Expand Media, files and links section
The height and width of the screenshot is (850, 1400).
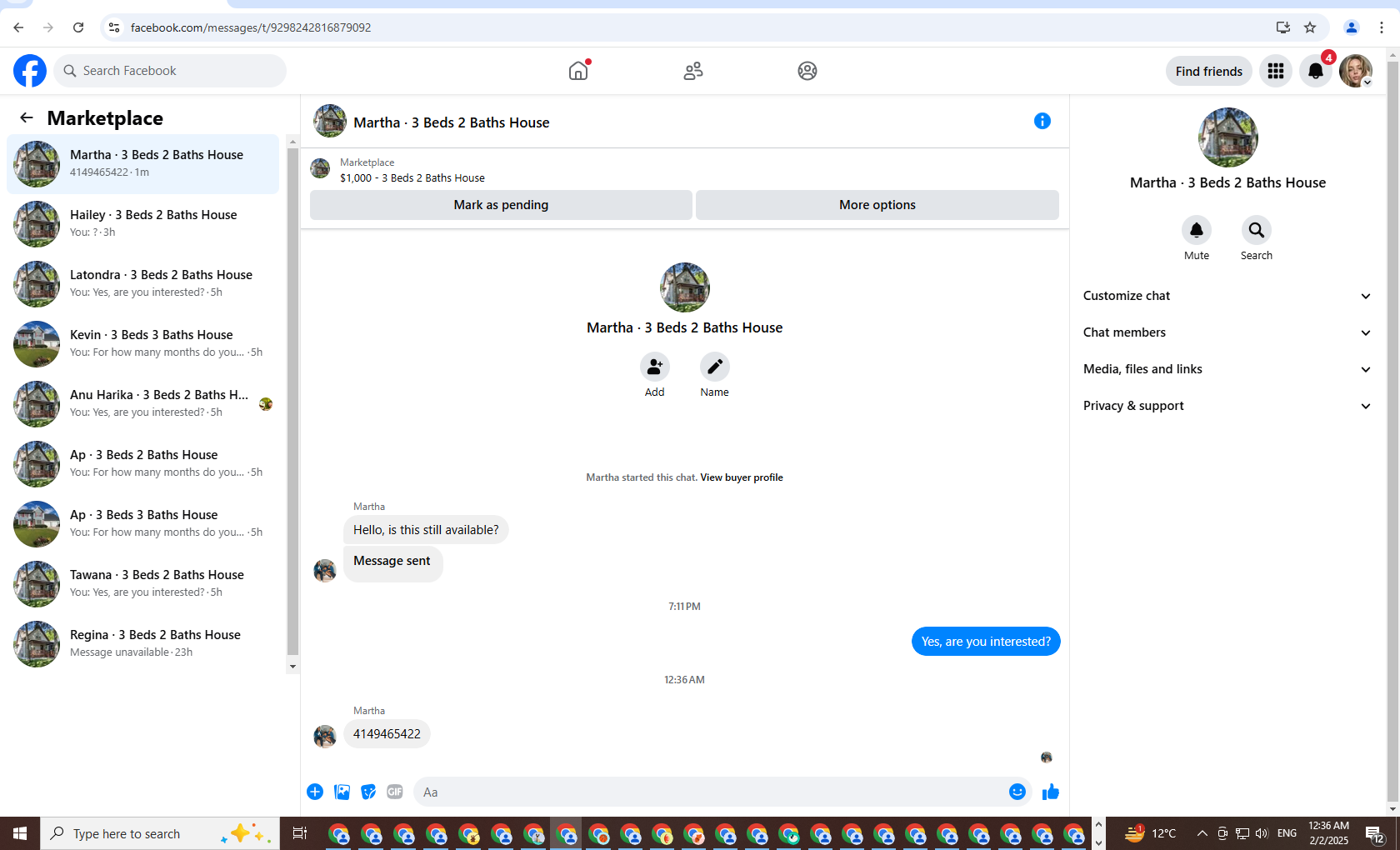point(1227,369)
